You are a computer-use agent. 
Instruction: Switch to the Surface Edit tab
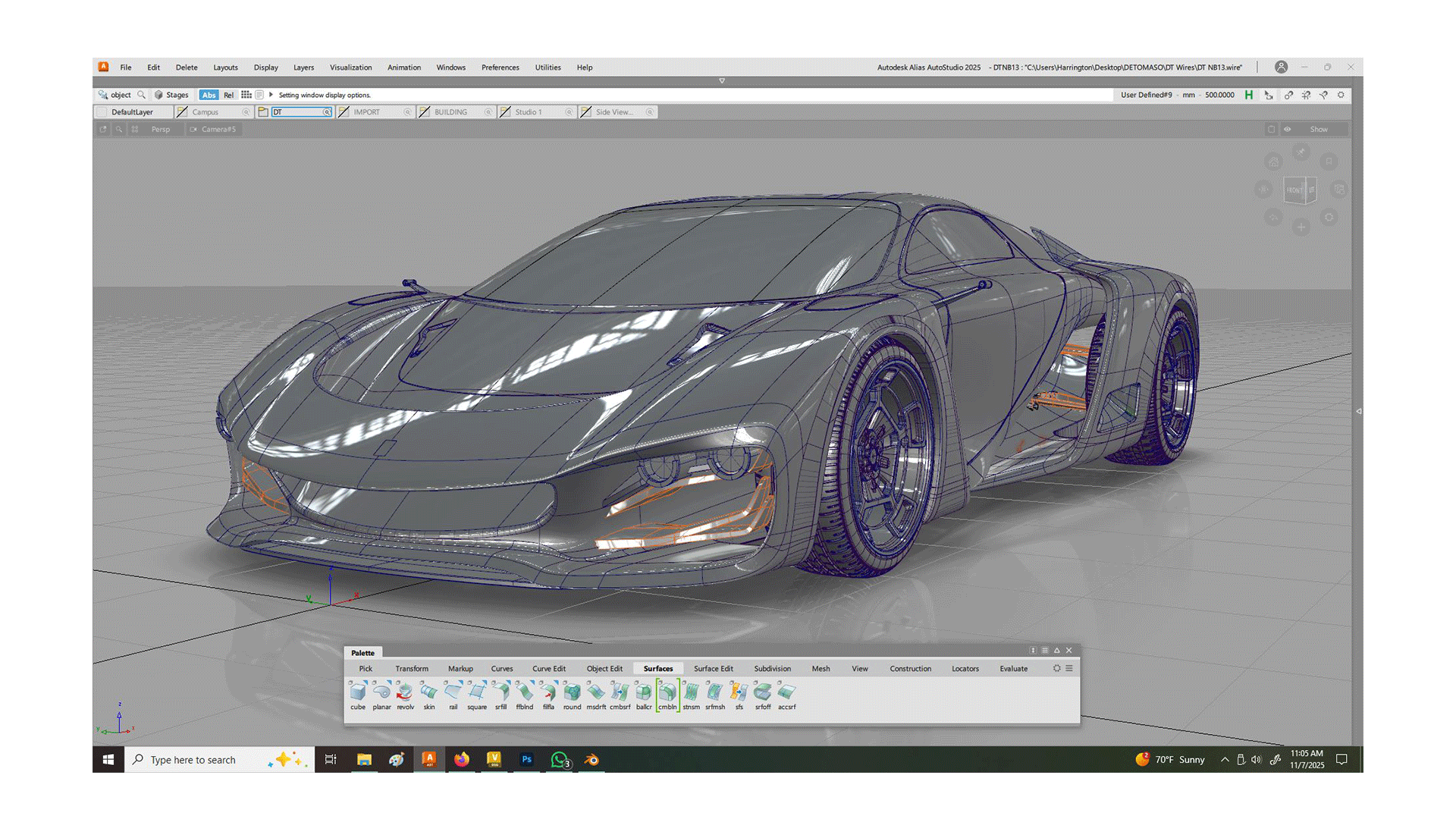coord(713,669)
